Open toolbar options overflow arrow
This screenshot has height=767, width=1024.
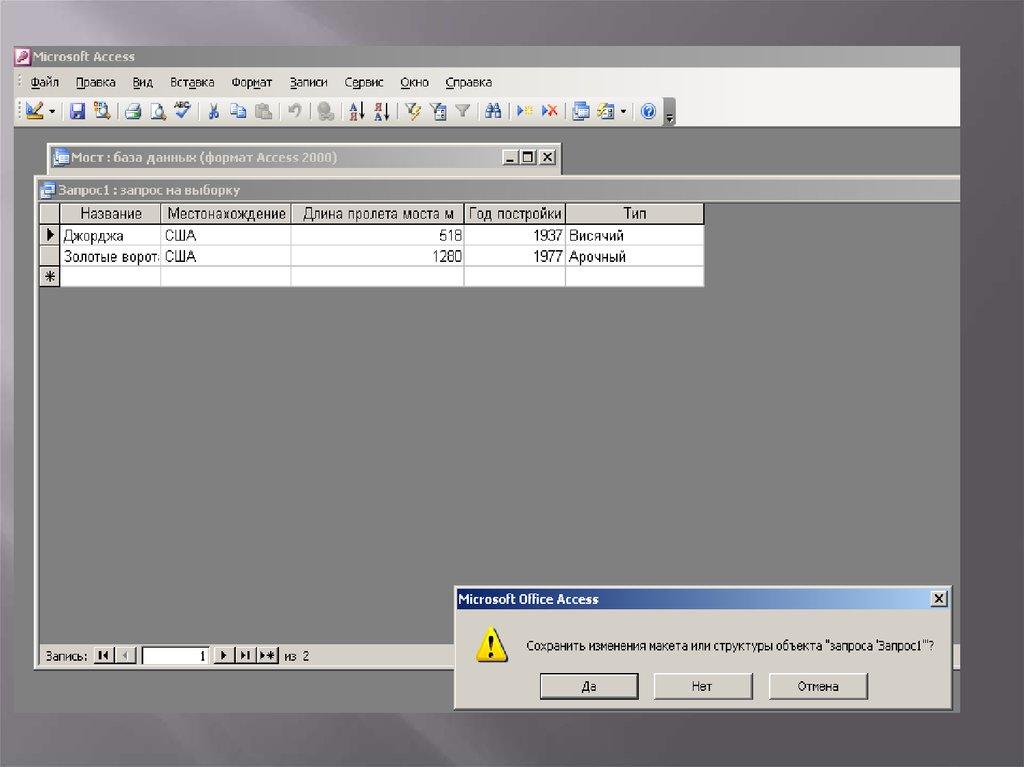pyautogui.click(x=670, y=116)
